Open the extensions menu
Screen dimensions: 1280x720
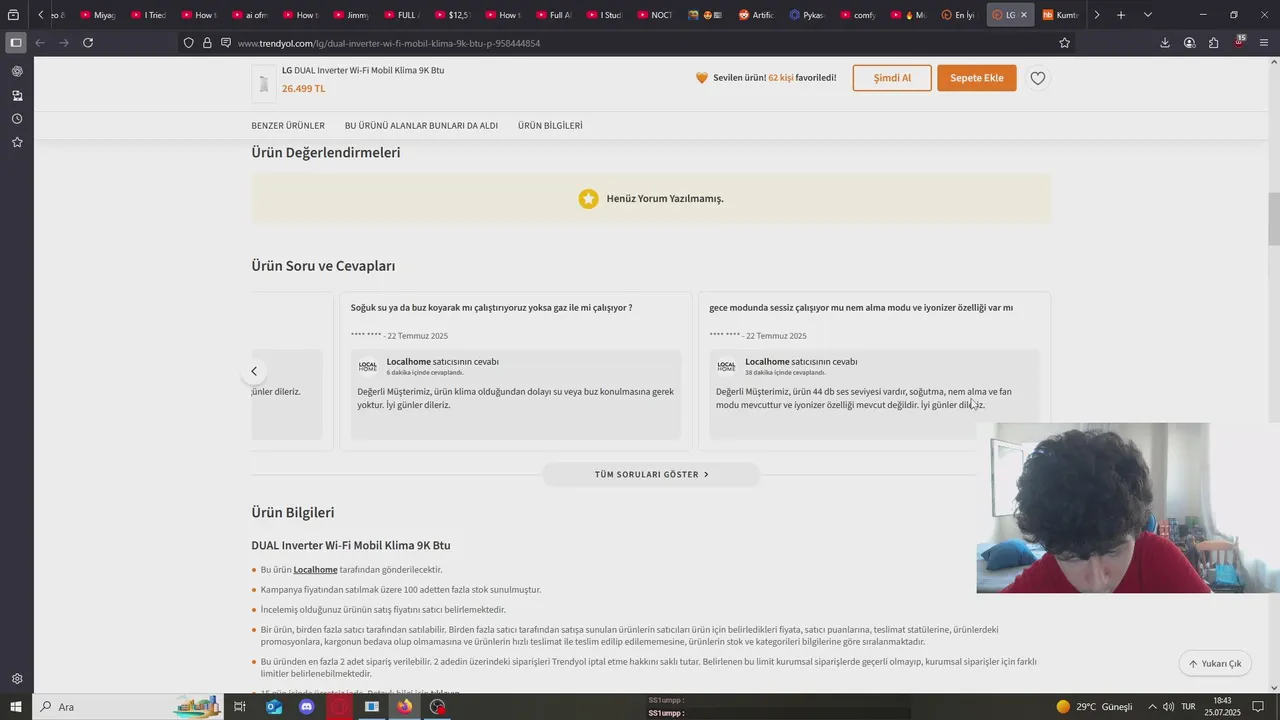1213,43
